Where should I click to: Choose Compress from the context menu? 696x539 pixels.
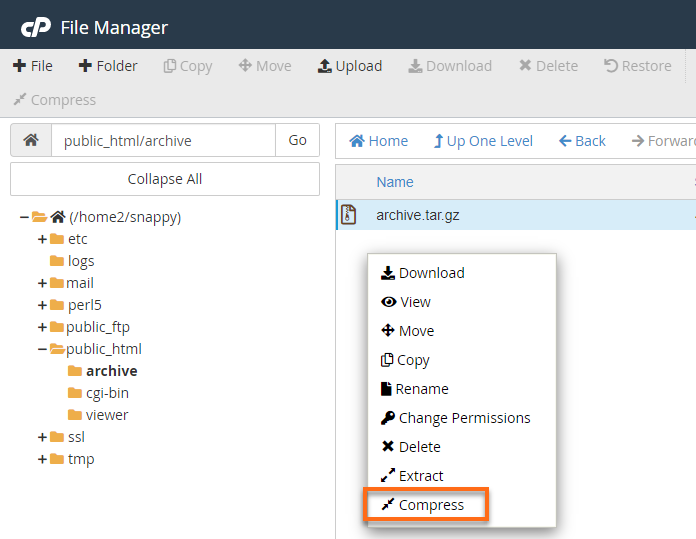click(430, 505)
